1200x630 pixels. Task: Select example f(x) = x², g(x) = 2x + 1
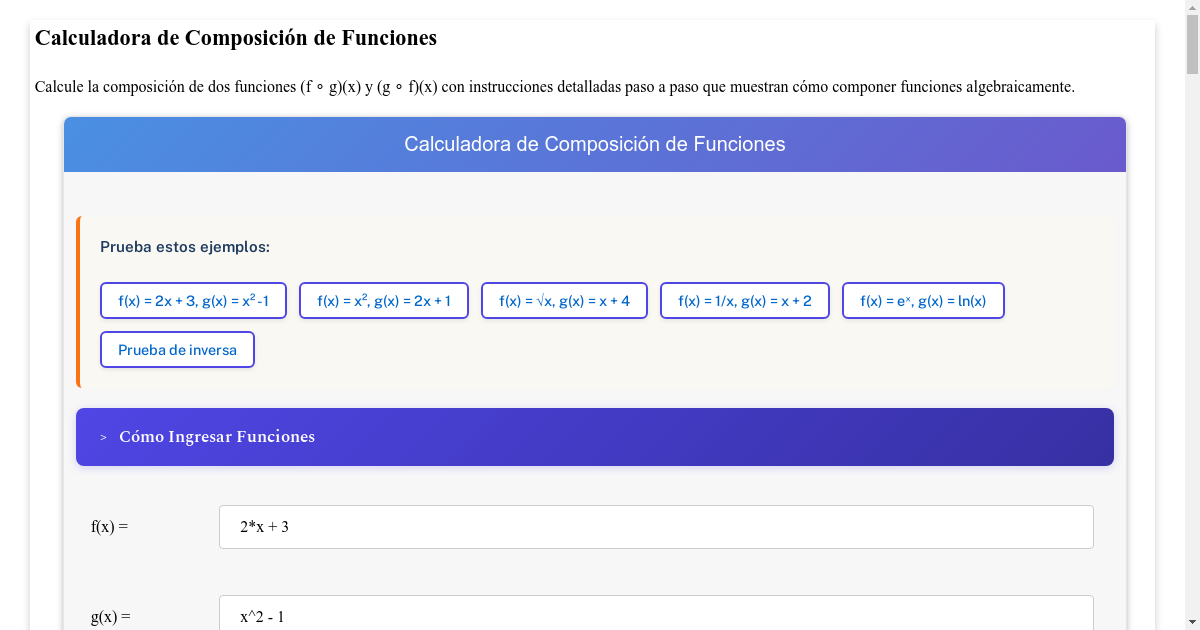coord(383,299)
